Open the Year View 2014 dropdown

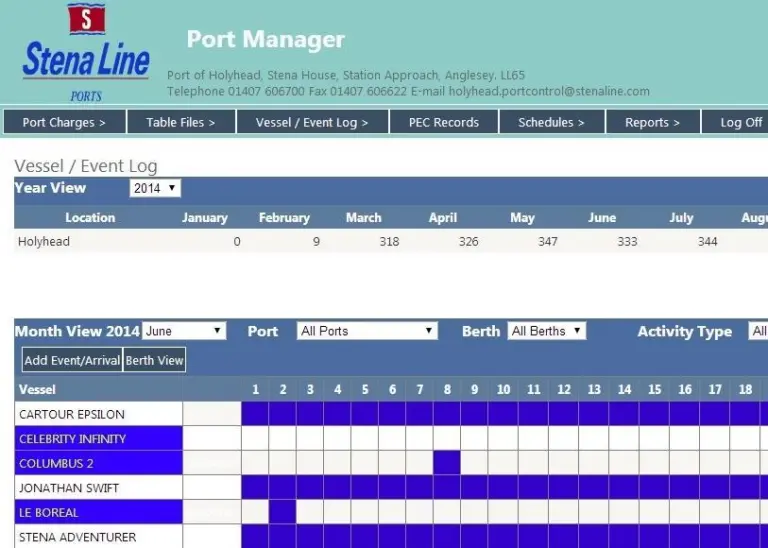pos(155,188)
